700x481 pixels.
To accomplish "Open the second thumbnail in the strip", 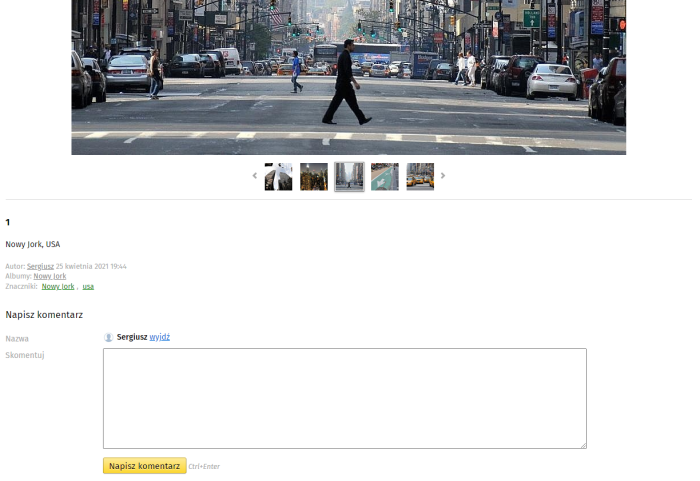I will click(x=314, y=177).
